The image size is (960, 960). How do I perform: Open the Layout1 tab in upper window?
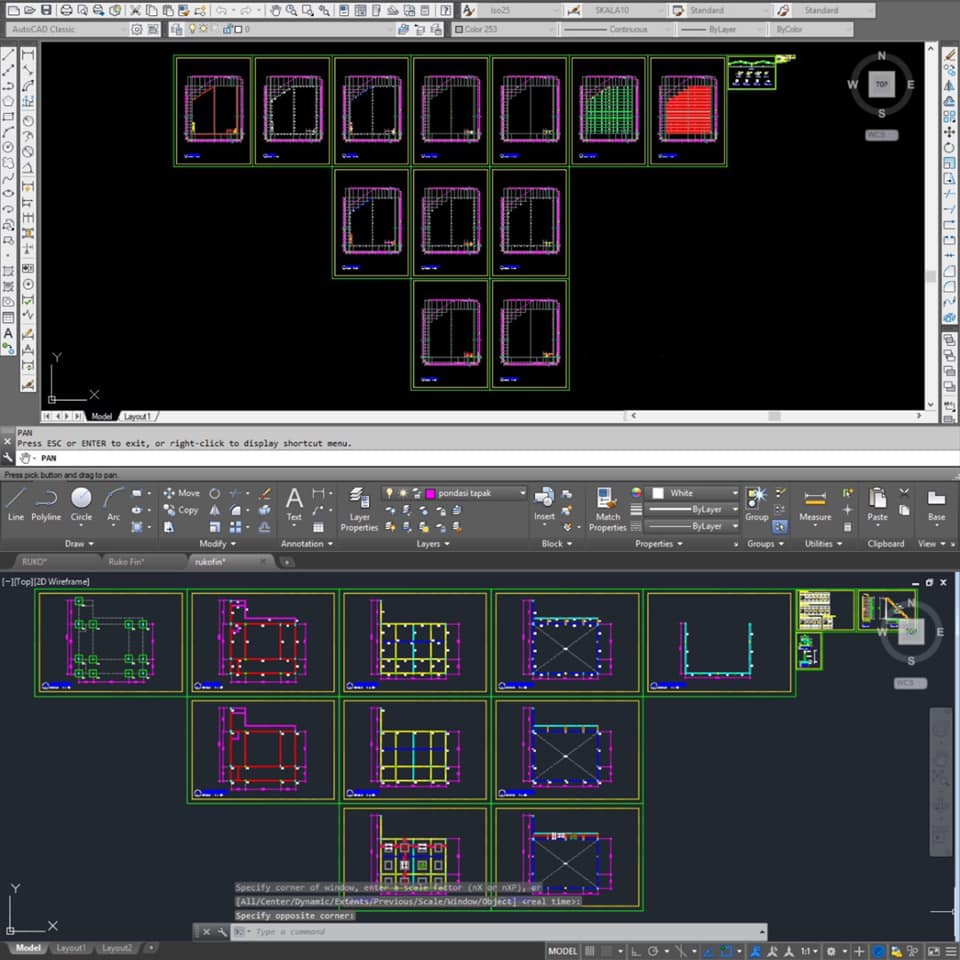tap(137, 416)
